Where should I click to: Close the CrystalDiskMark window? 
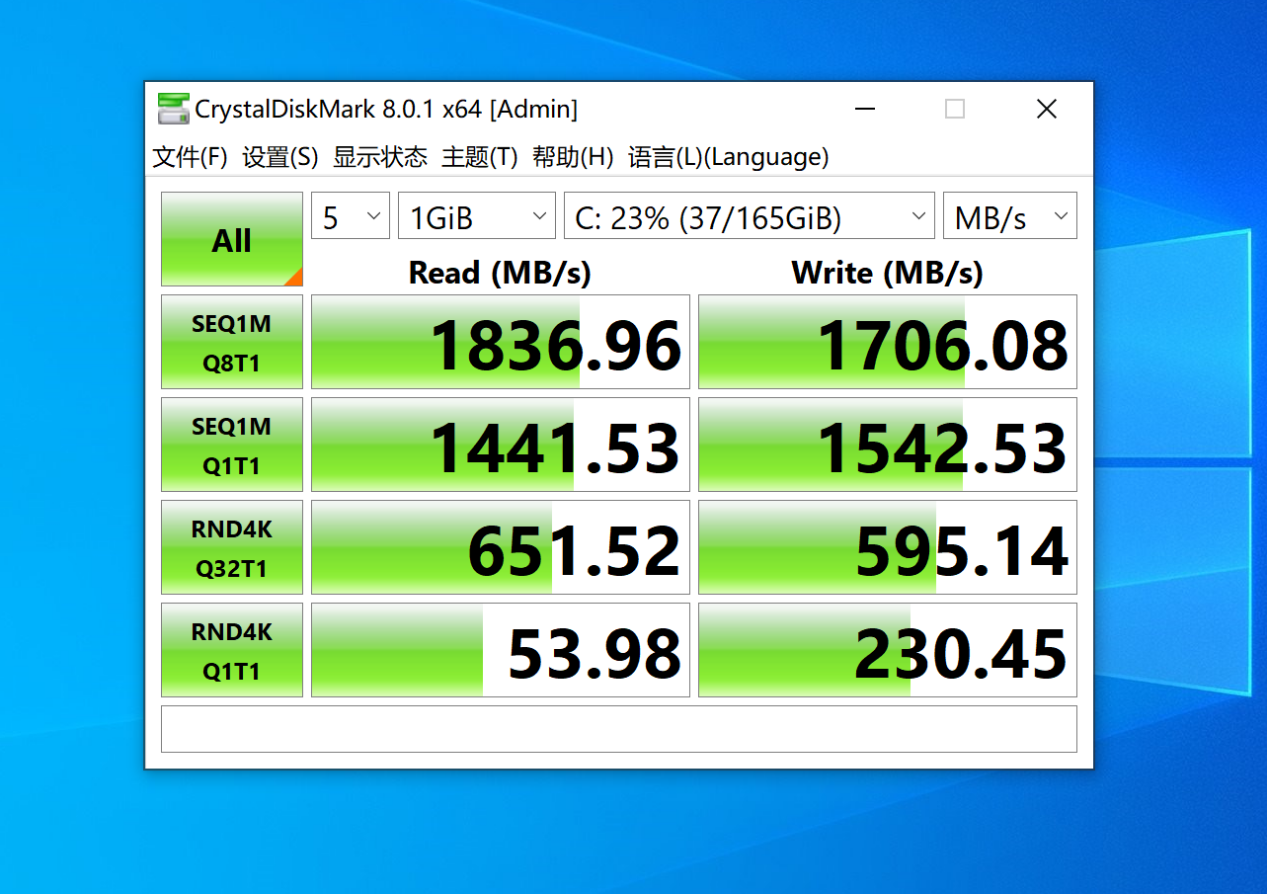1046,109
